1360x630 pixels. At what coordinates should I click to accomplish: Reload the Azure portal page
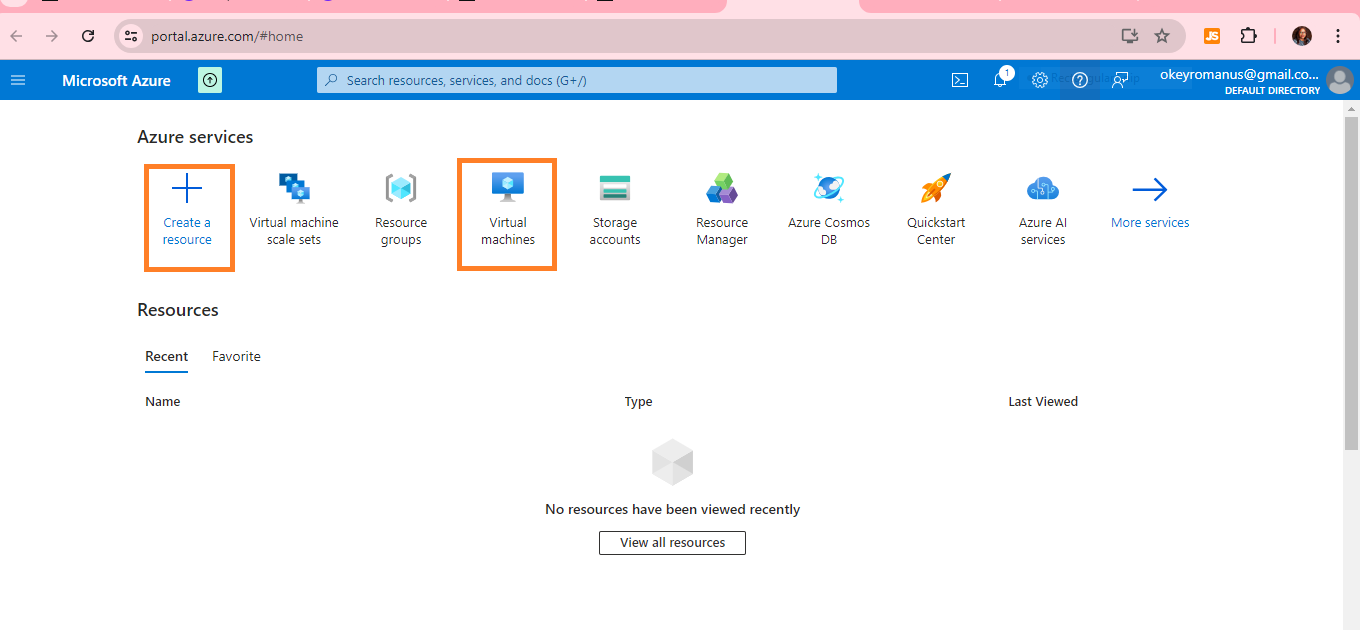pyautogui.click(x=88, y=36)
